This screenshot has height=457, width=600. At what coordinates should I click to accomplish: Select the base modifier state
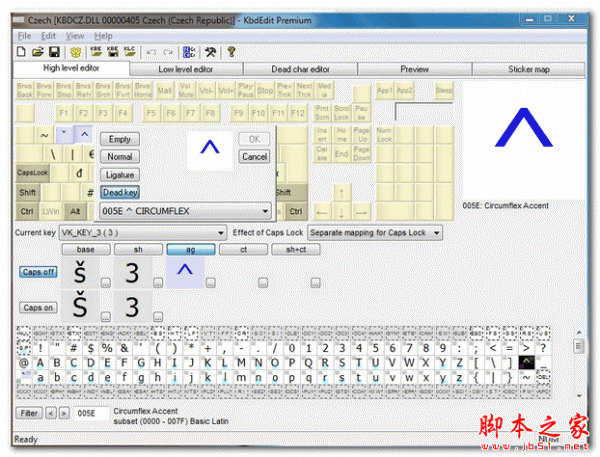point(86,250)
